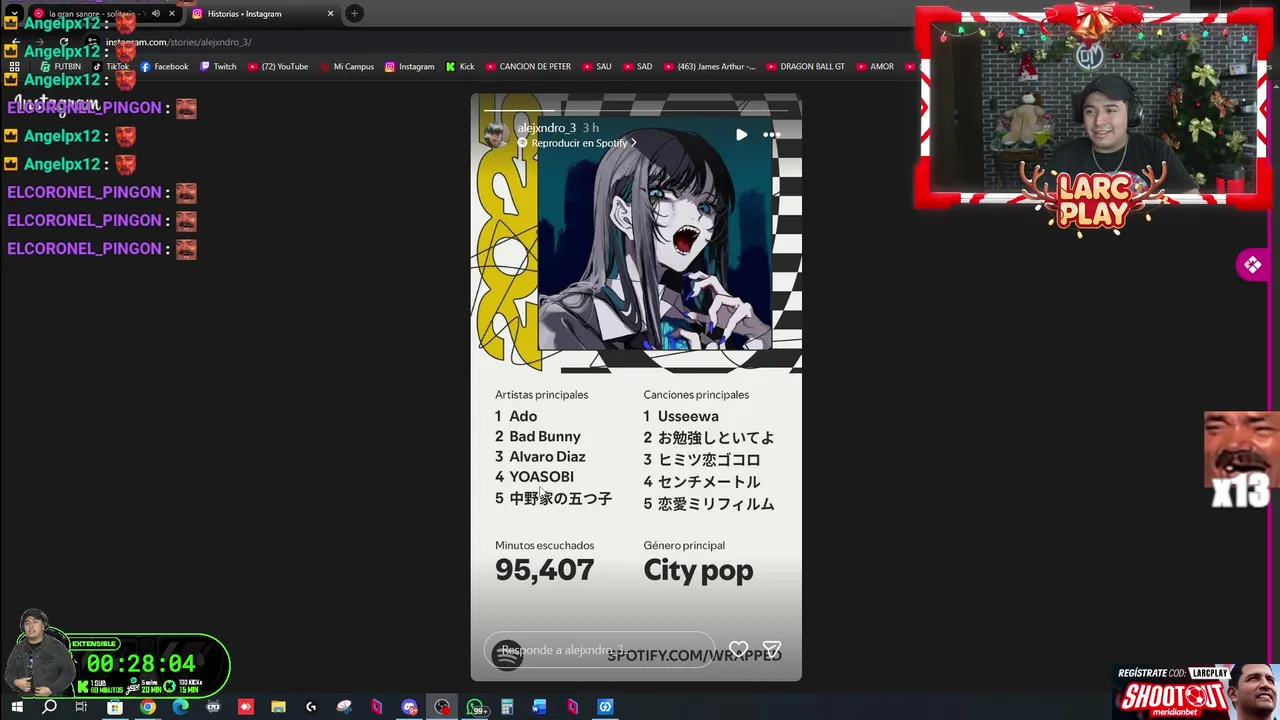Open the Instagram bookmark
Image resolution: width=1280 pixels, height=720 pixels.
(410, 67)
